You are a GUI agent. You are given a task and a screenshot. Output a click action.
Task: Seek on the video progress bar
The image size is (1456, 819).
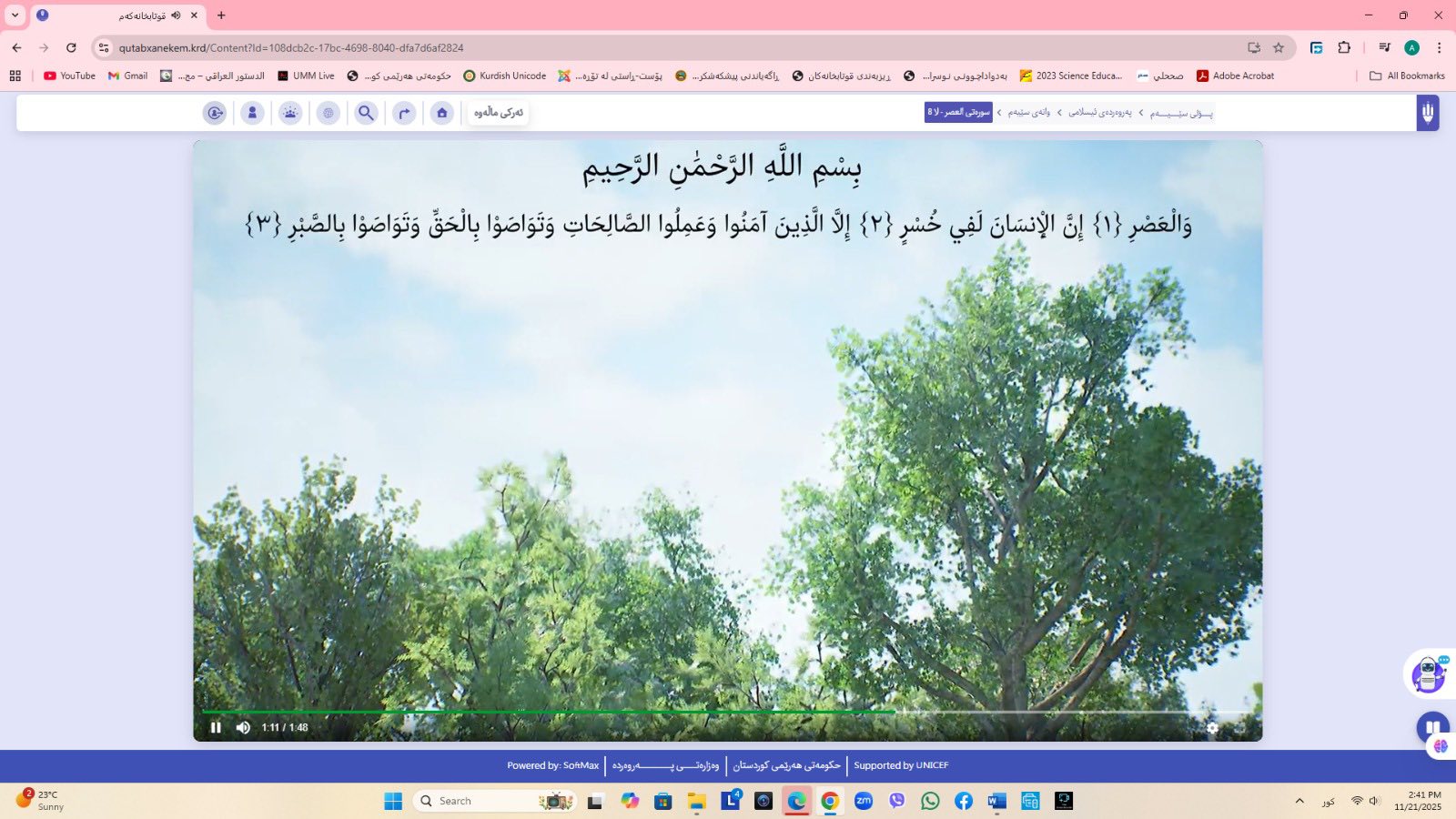(x=637, y=712)
